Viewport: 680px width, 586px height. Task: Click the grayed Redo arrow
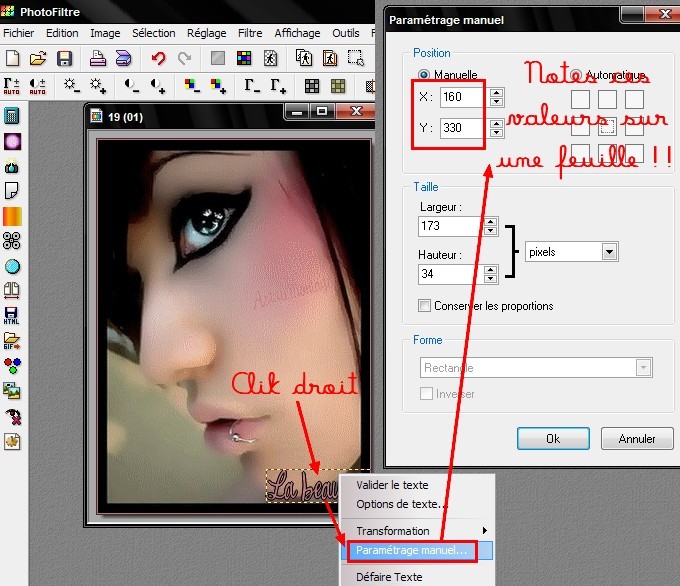point(185,58)
